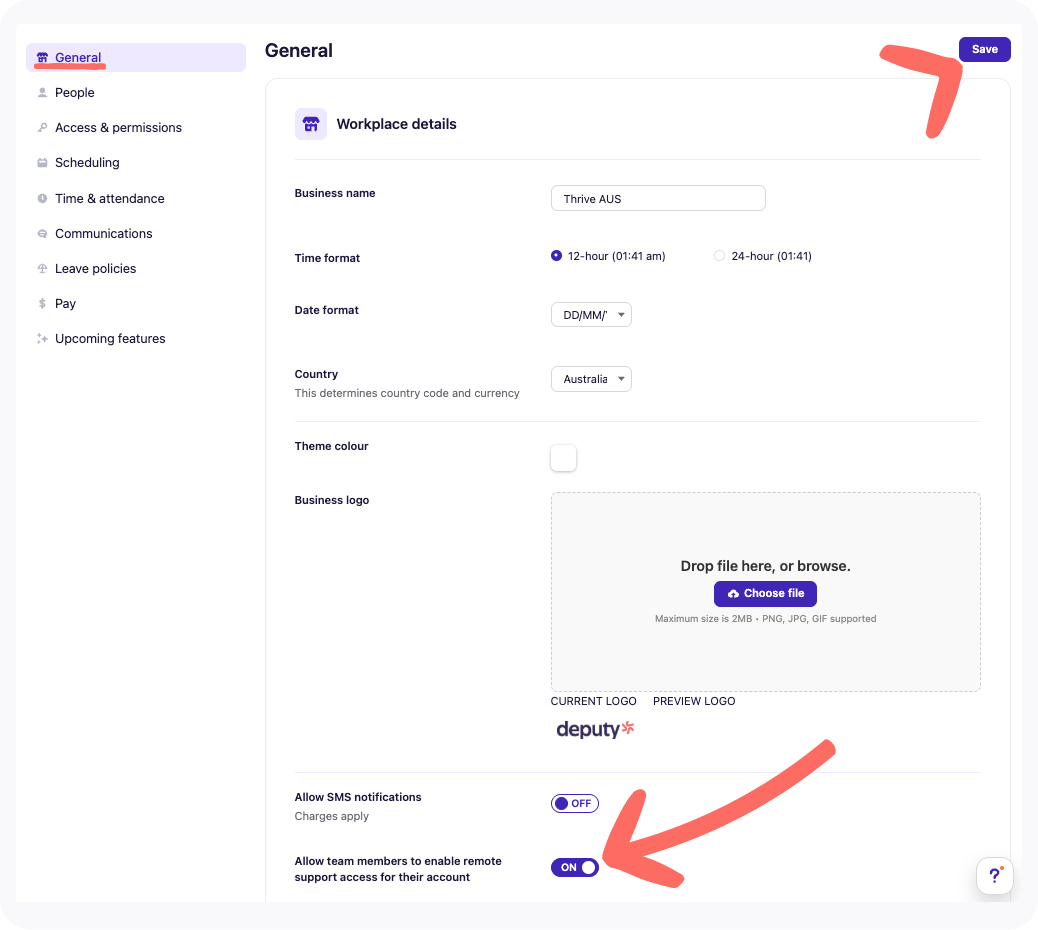
Task: Click the Time & attendance clock icon
Action: [41, 198]
